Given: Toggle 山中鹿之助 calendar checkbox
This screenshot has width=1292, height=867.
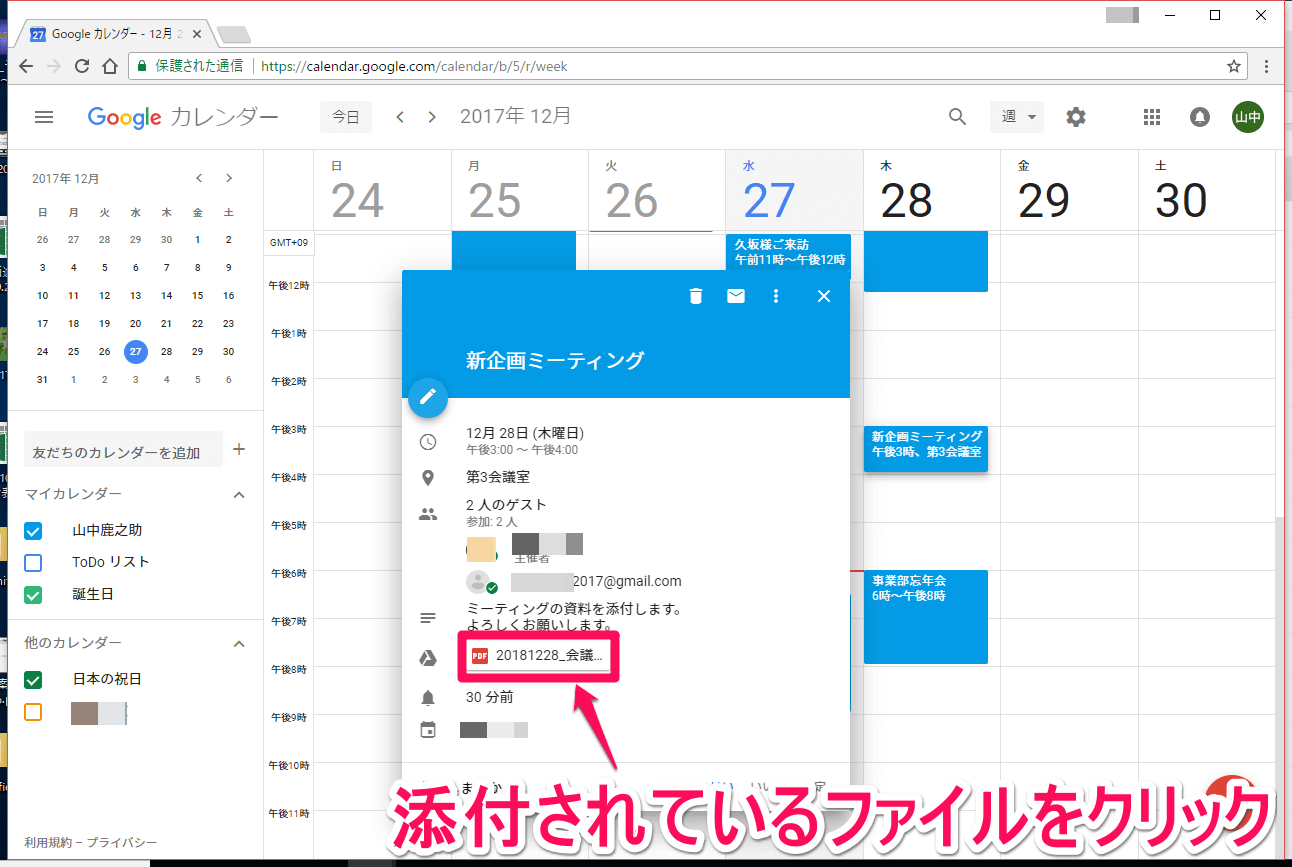Looking at the screenshot, I should [33, 531].
